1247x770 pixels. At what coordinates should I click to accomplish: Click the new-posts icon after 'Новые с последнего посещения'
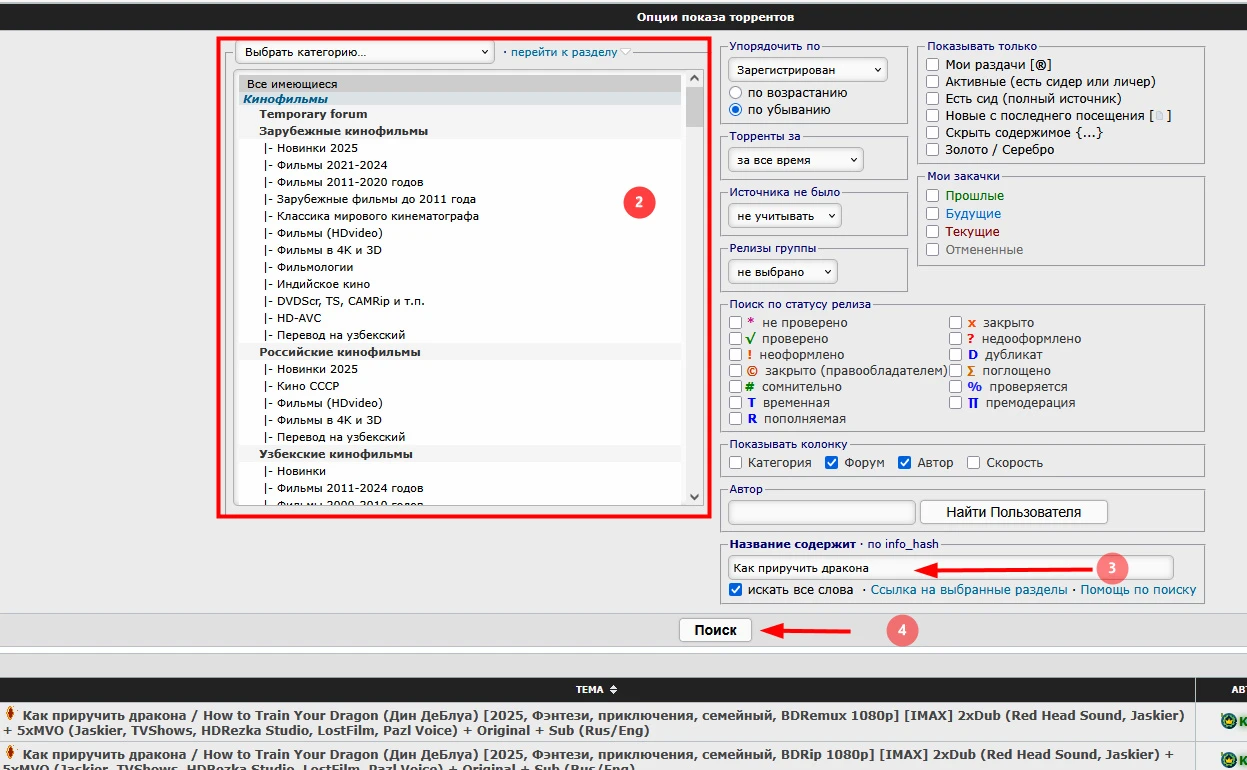click(x=1159, y=116)
